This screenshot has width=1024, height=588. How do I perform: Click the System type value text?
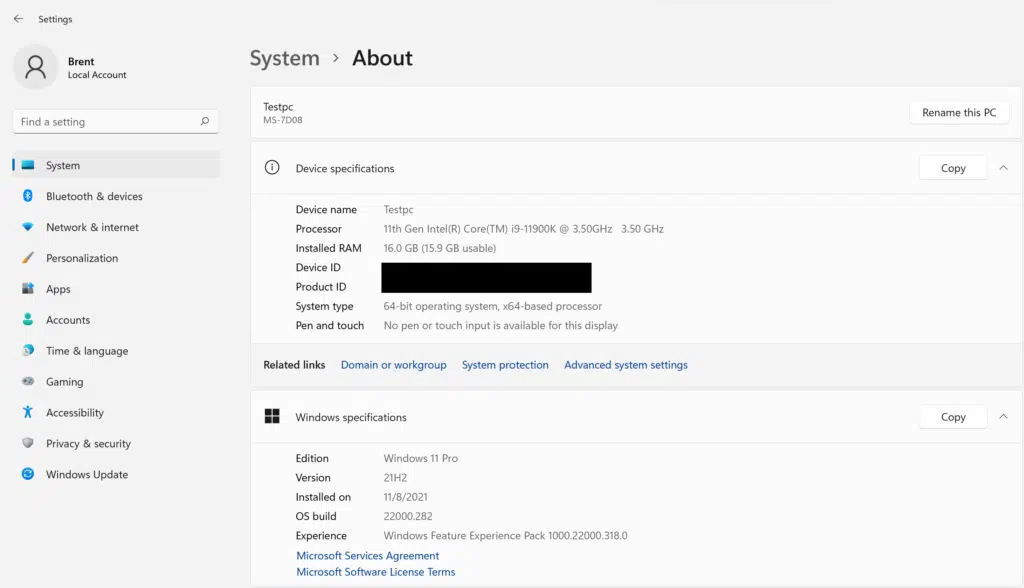pyautogui.click(x=492, y=306)
